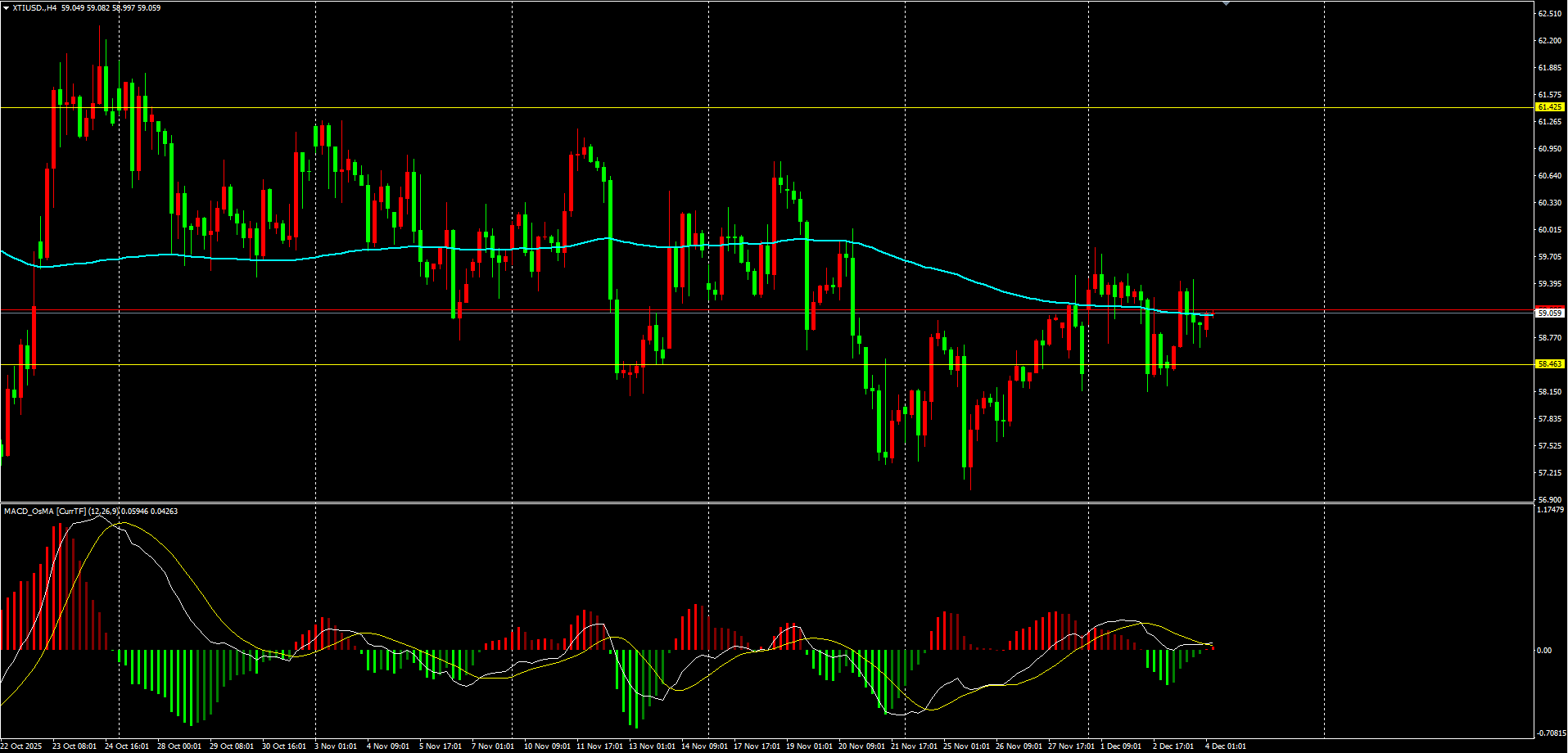This screenshot has width=1568, height=753.
Task: Click the 3 Nov 01:01 time label
Action: [336, 746]
